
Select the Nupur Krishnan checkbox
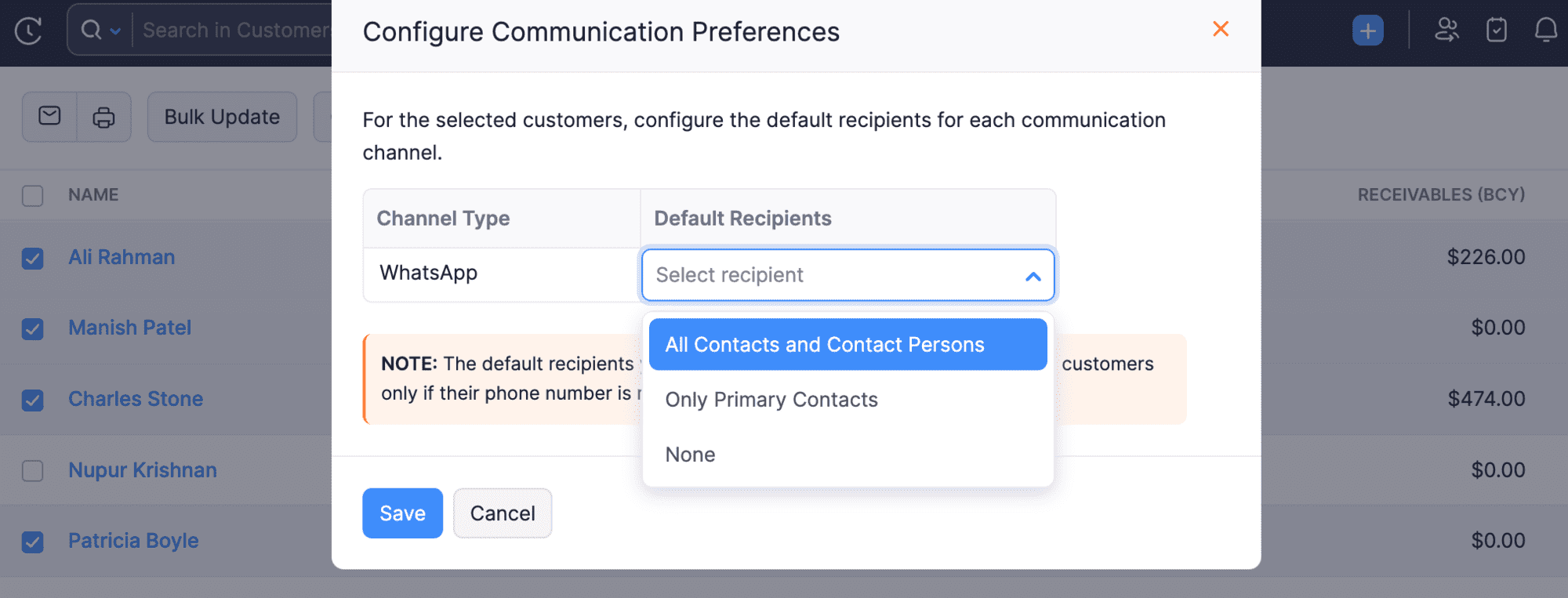(32, 471)
